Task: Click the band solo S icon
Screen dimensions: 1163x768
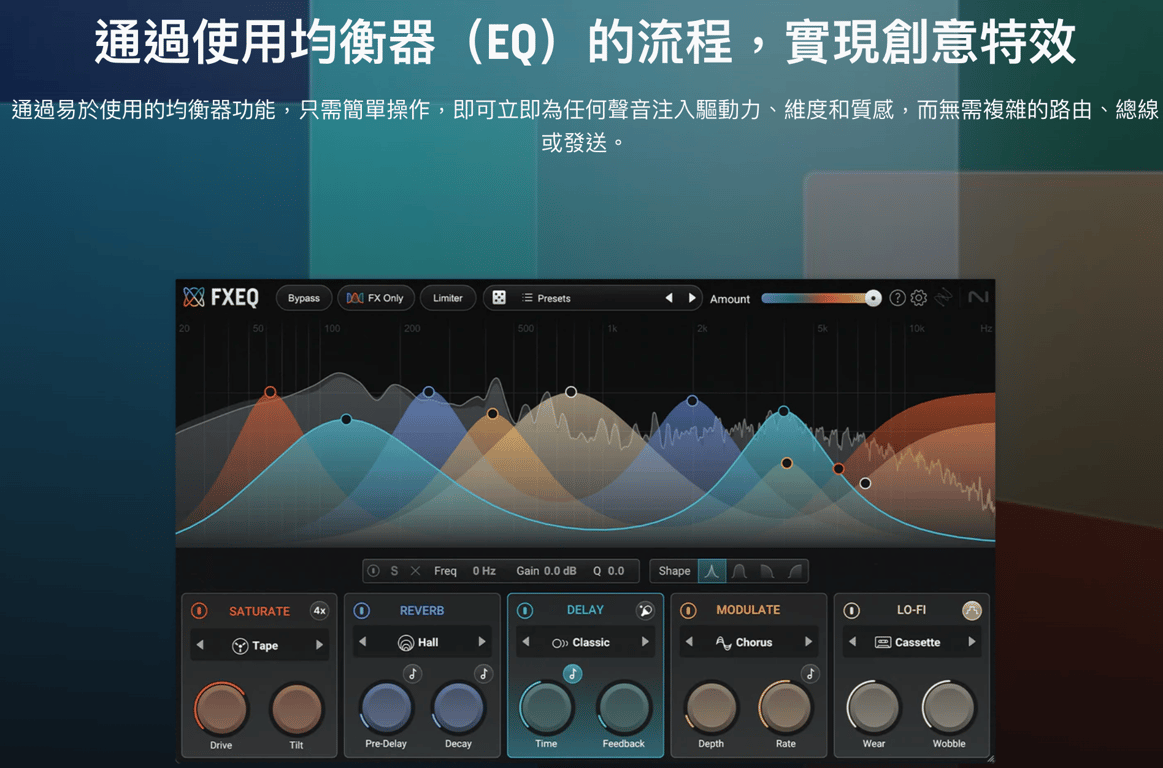Action: click(x=394, y=571)
